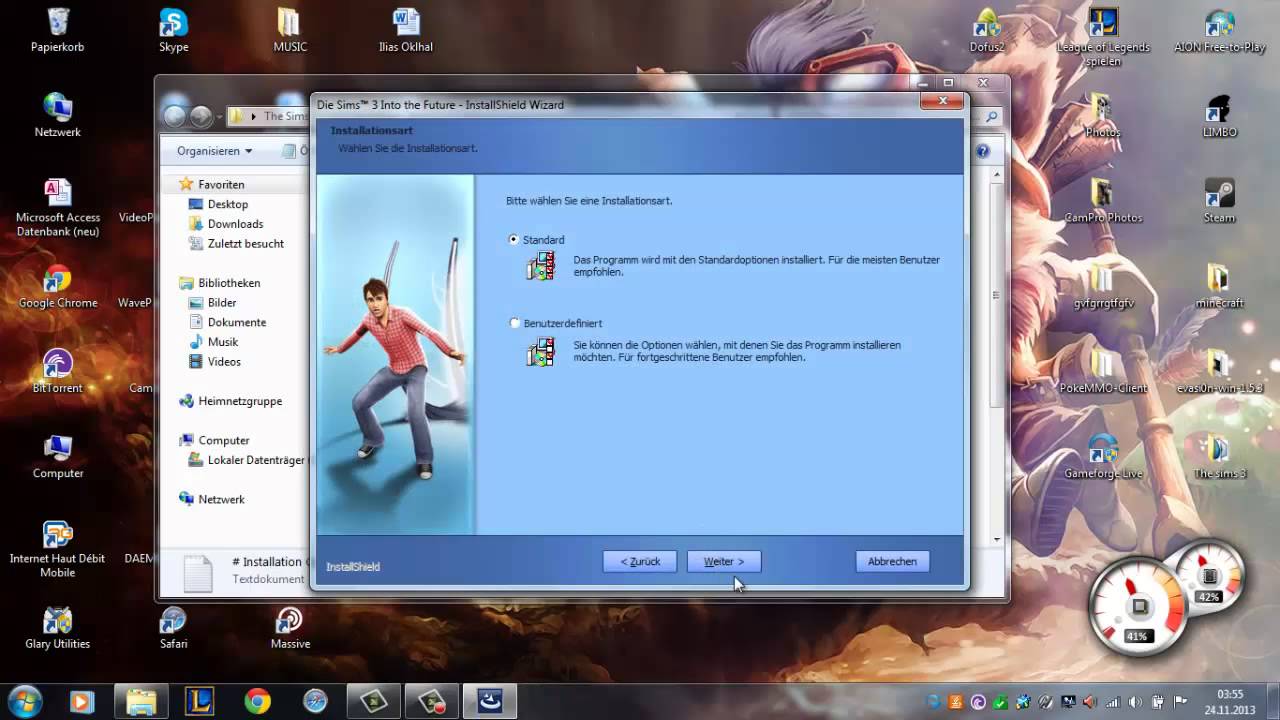Click the Standard installation type icon

click(541, 267)
